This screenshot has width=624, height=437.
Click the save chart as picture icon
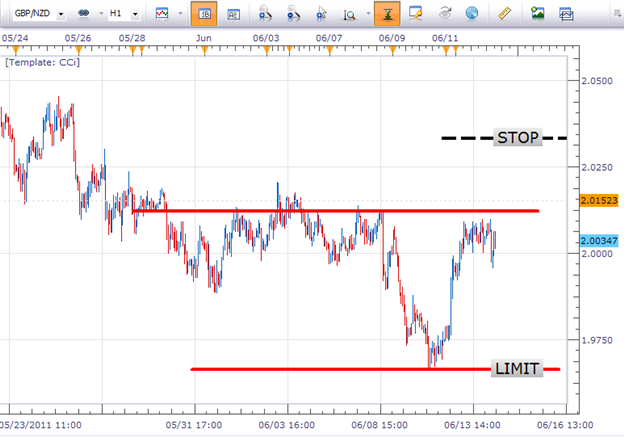(538, 14)
